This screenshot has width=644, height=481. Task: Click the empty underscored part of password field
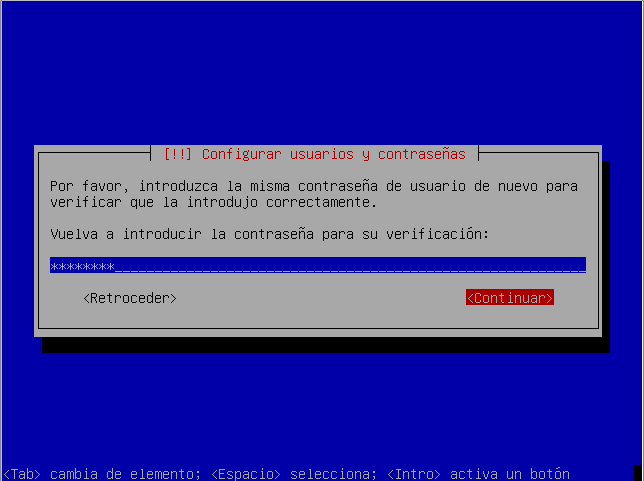click(350, 266)
